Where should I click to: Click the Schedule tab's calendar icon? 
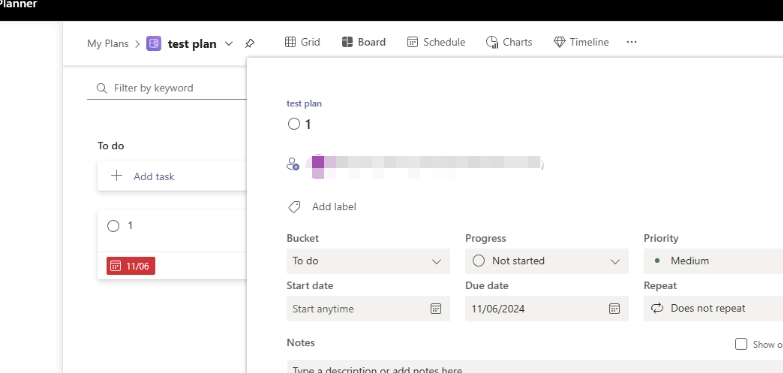[x=412, y=42]
